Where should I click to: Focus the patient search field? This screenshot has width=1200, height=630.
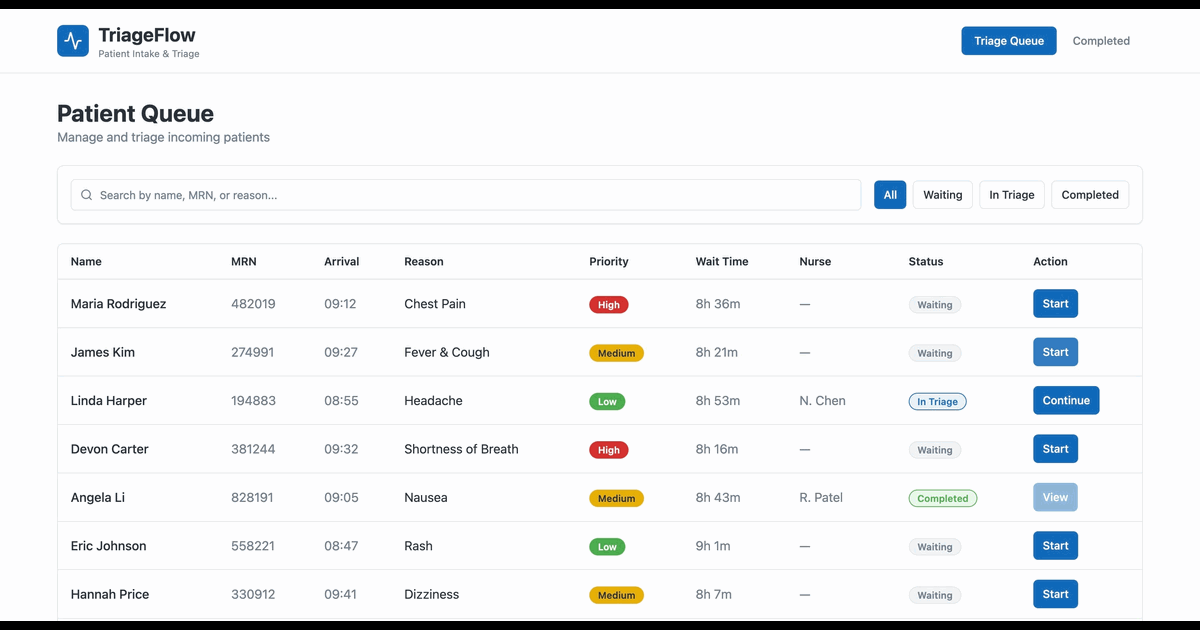pyautogui.click(x=466, y=195)
